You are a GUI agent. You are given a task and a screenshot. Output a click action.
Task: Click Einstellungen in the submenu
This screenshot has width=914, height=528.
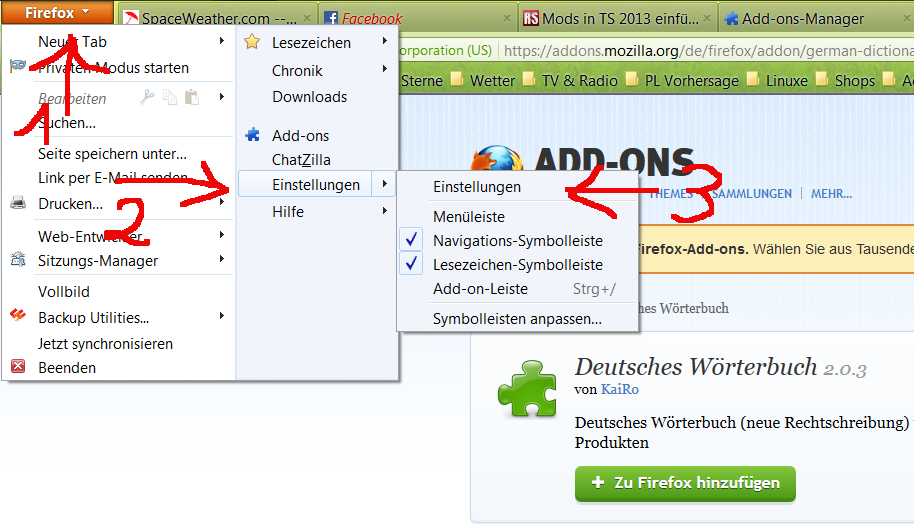477,187
